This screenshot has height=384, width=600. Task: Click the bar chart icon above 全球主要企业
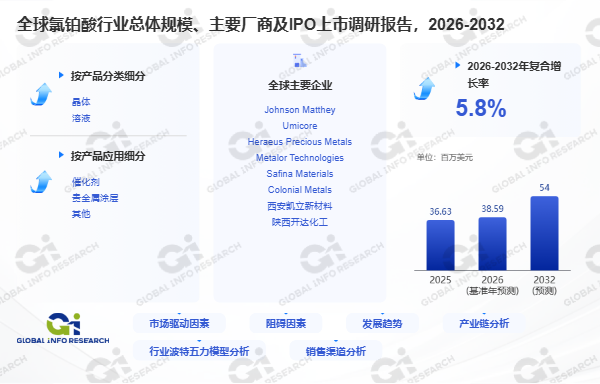[300, 60]
